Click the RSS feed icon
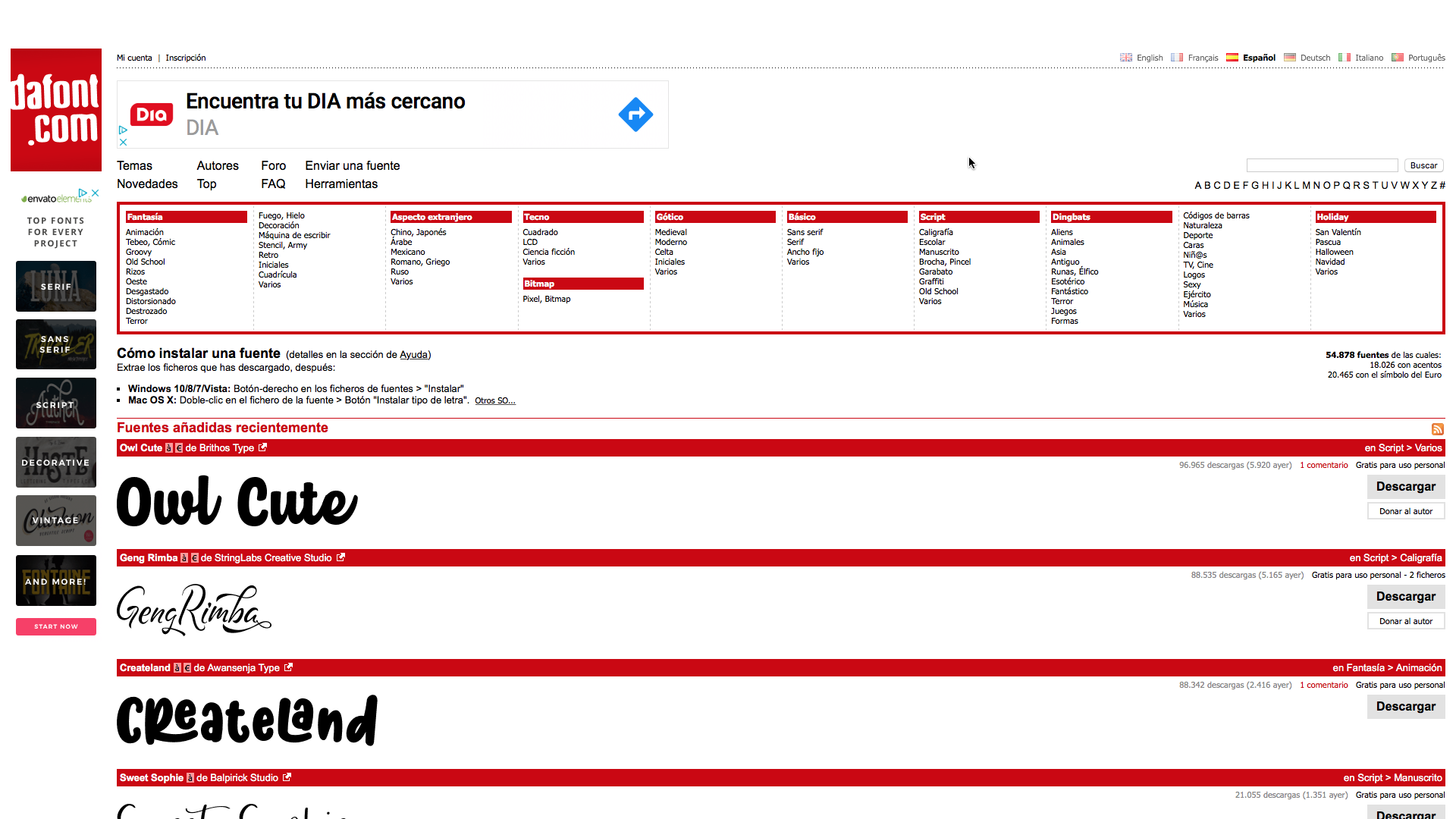The width and height of the screenshot is (1456, 819). tap(1437, 429)
